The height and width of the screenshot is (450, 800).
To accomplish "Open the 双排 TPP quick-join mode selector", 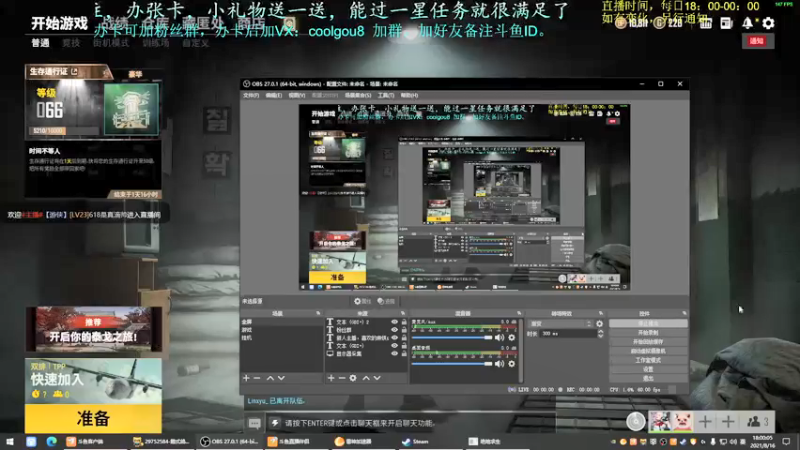I will point(93,381).
